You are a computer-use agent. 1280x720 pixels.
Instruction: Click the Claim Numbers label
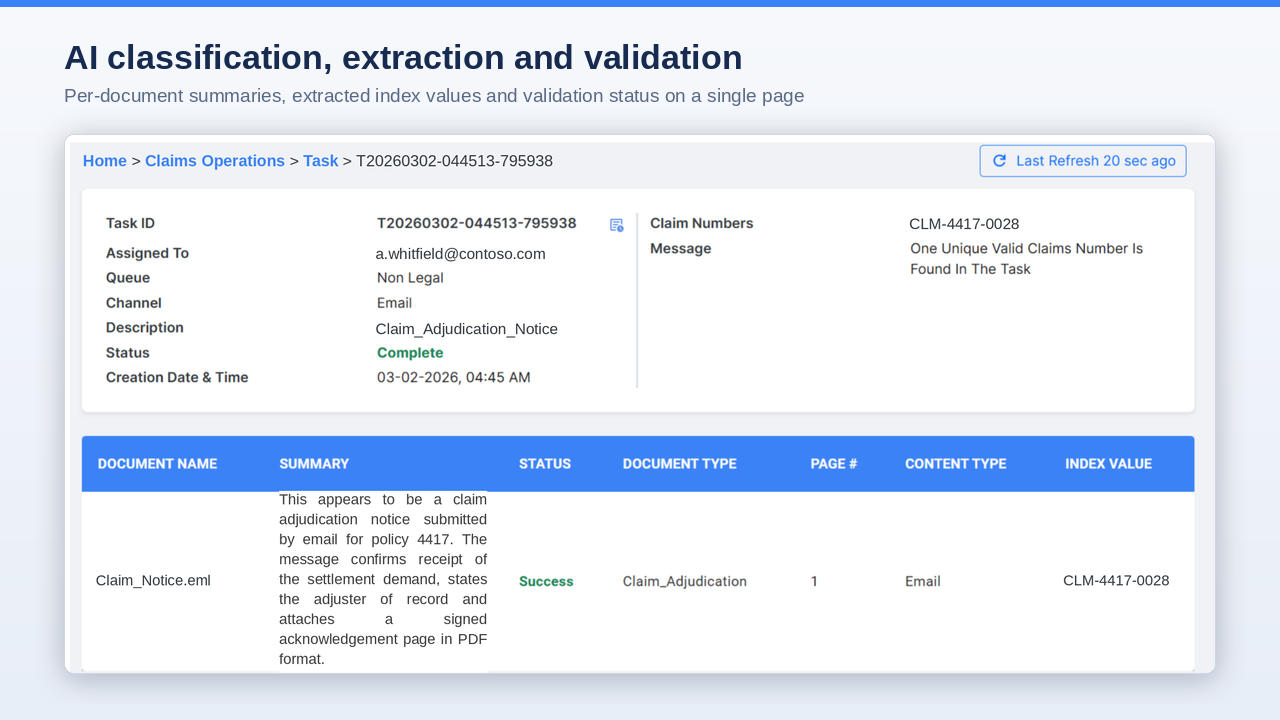(701, 223)
